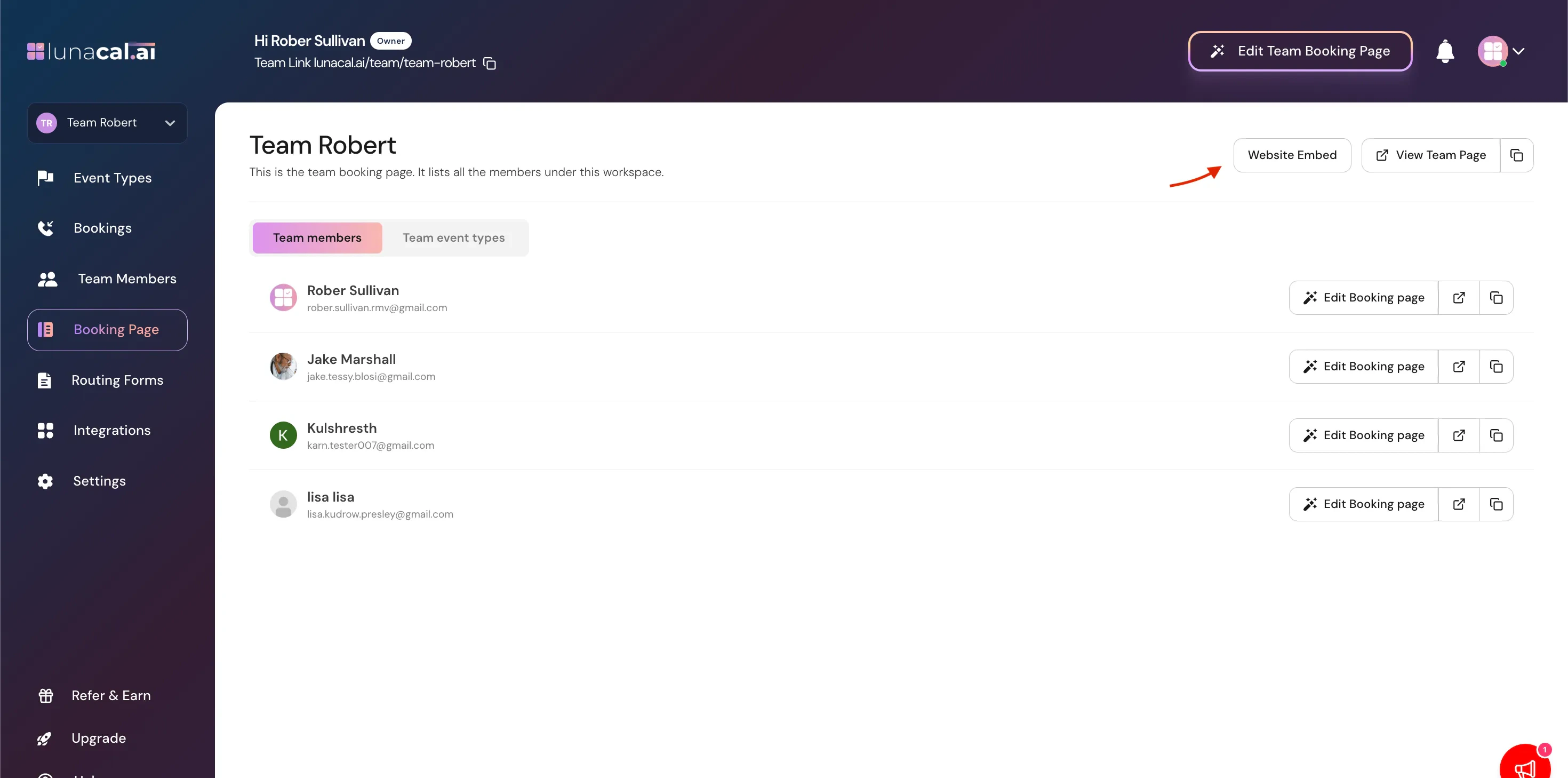
Task: Open Kulshresth's booking page external link
Action: [x=1459, y=435]
